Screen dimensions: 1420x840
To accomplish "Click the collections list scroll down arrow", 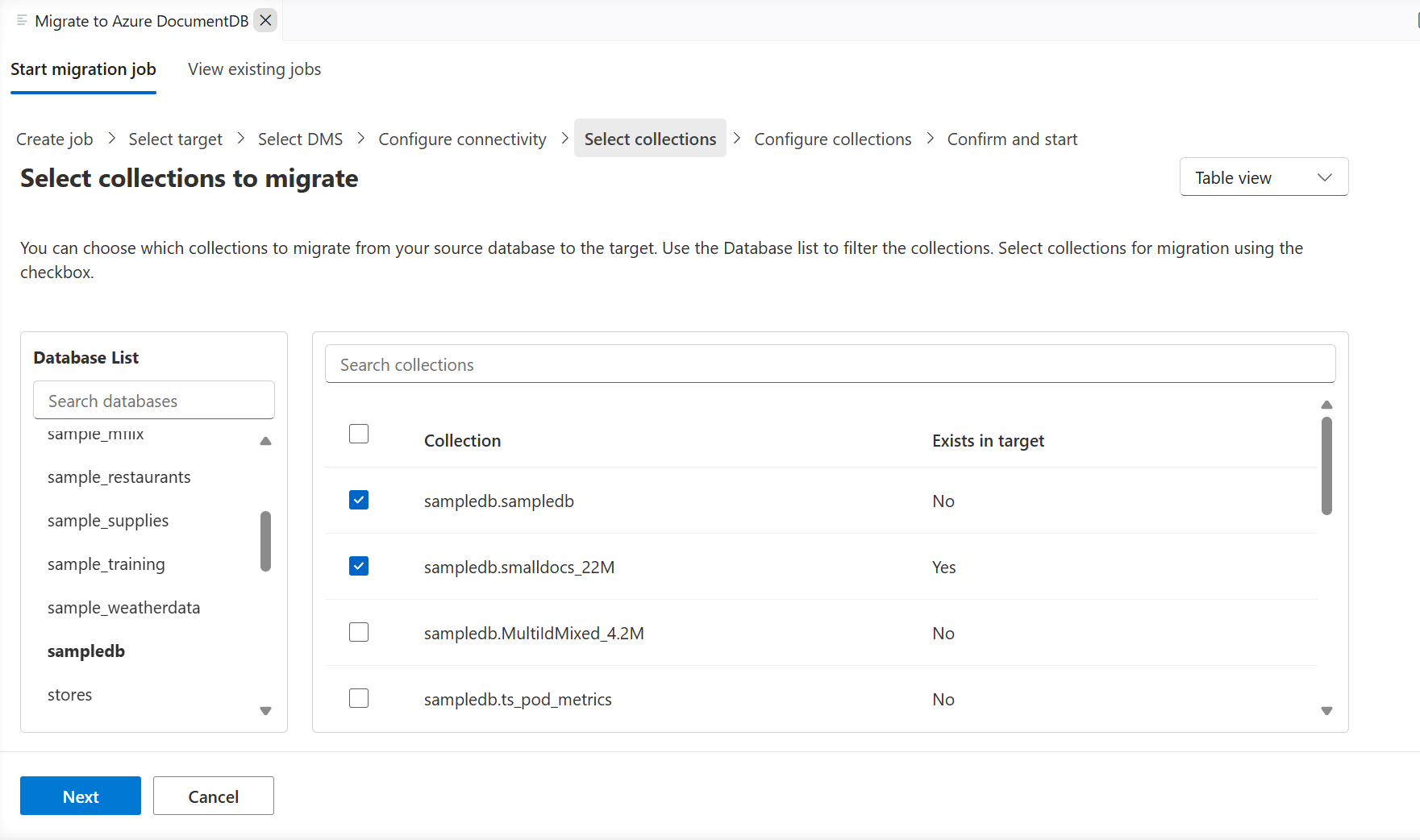I will (1327, 711).
